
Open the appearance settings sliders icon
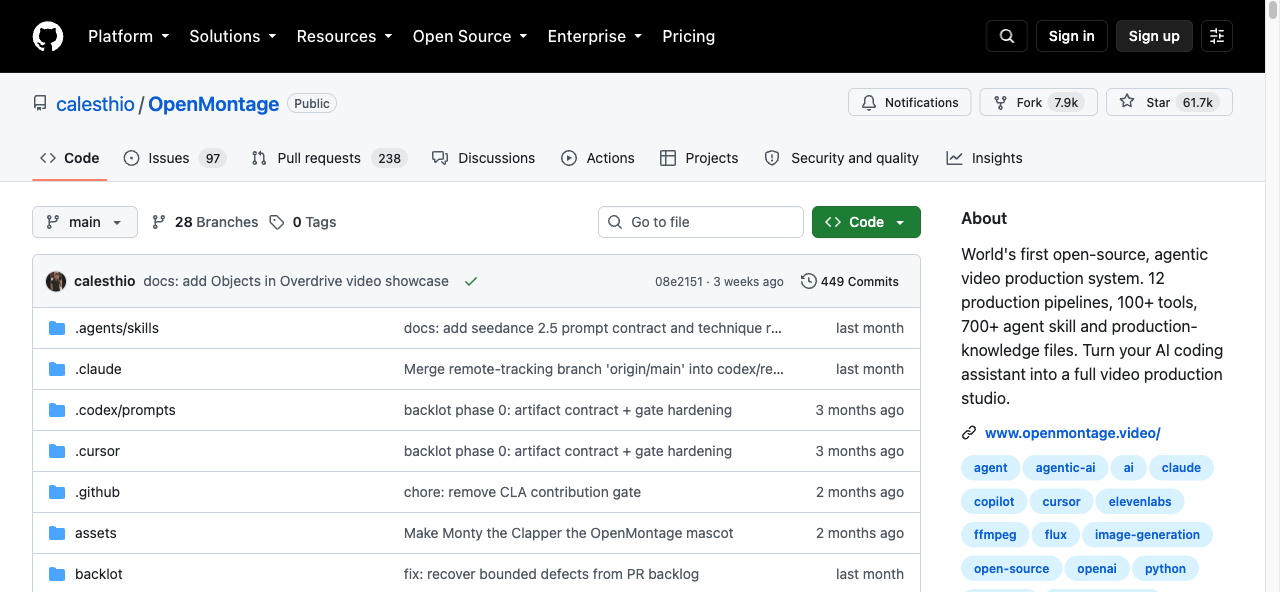(x=1217, y=36)
